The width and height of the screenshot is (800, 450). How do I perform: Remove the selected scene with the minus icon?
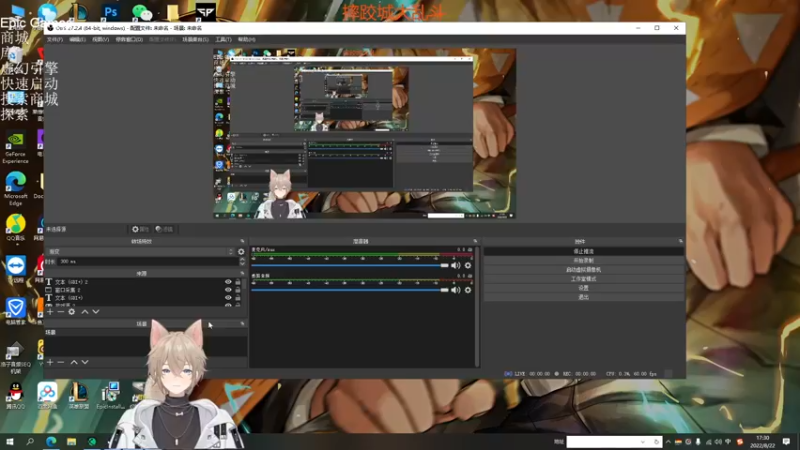(61, 362)
